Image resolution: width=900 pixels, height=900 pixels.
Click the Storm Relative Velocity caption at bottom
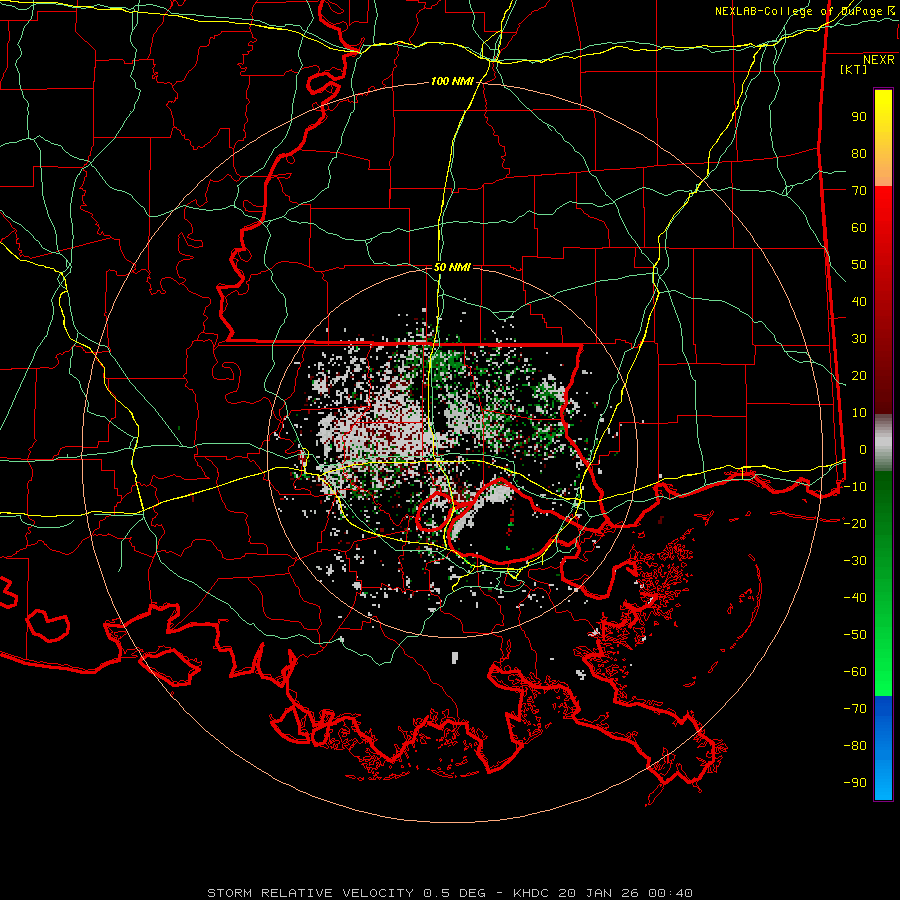click(450, 893)
